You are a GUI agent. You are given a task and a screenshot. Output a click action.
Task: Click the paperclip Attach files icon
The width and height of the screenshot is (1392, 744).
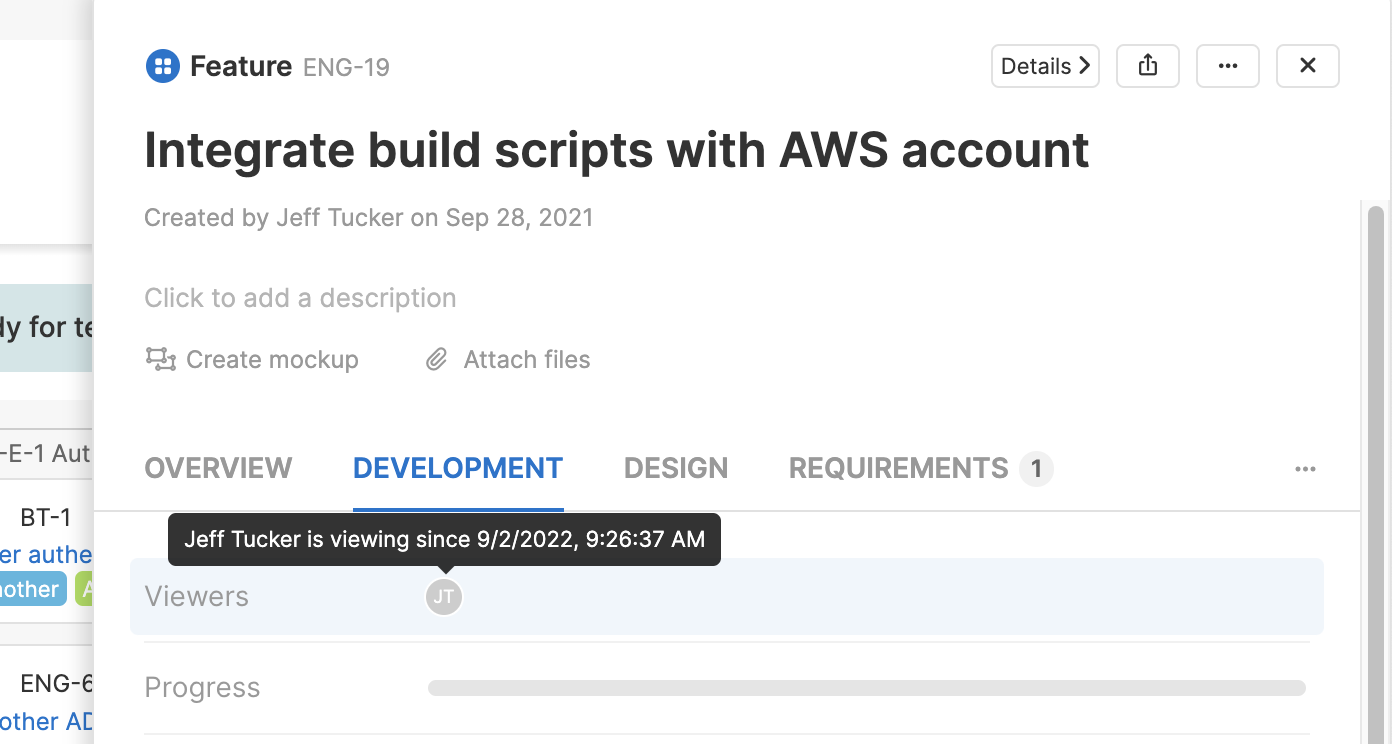[437, 360]
